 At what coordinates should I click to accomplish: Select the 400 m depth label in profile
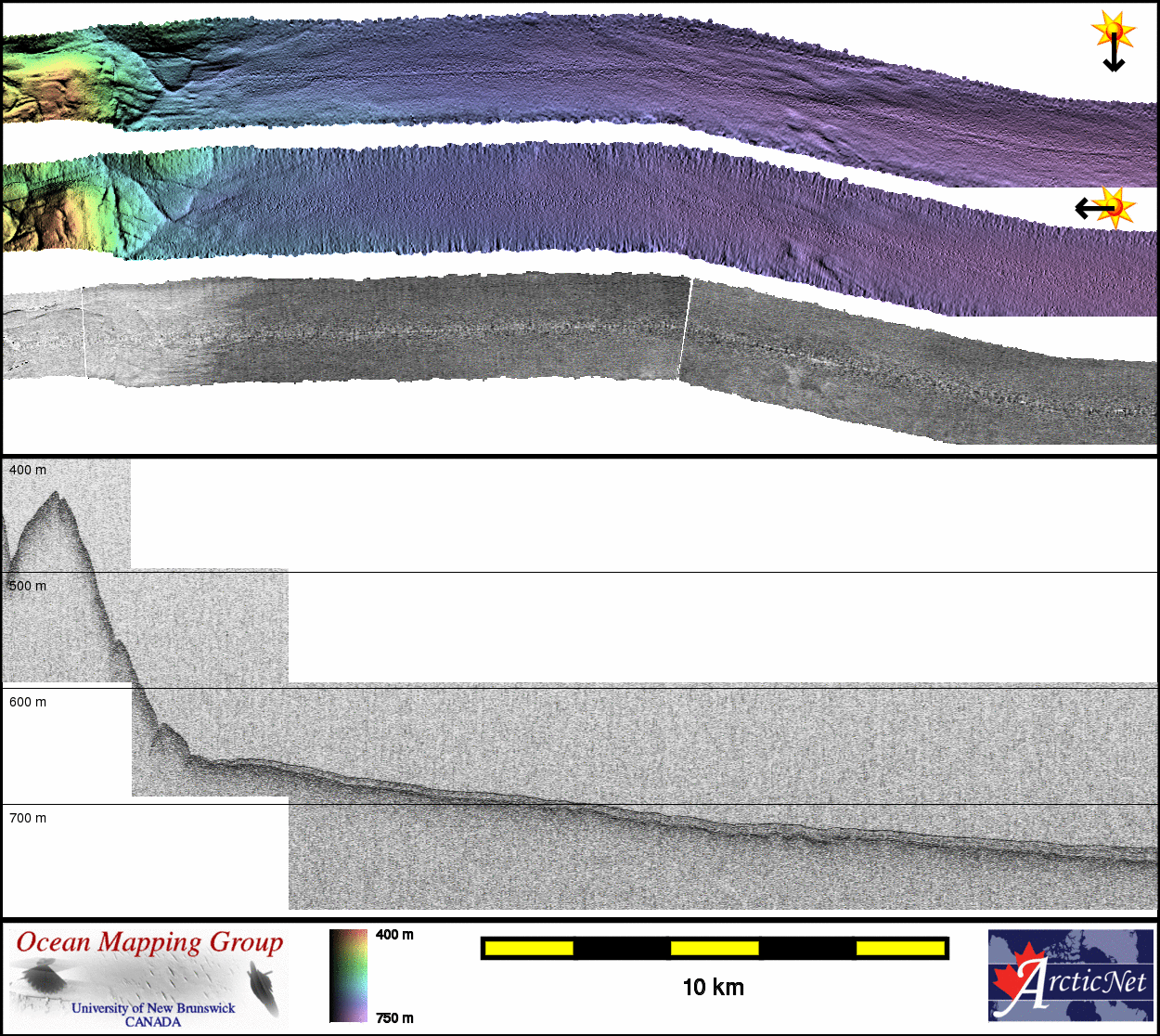(x=28, y=471)
